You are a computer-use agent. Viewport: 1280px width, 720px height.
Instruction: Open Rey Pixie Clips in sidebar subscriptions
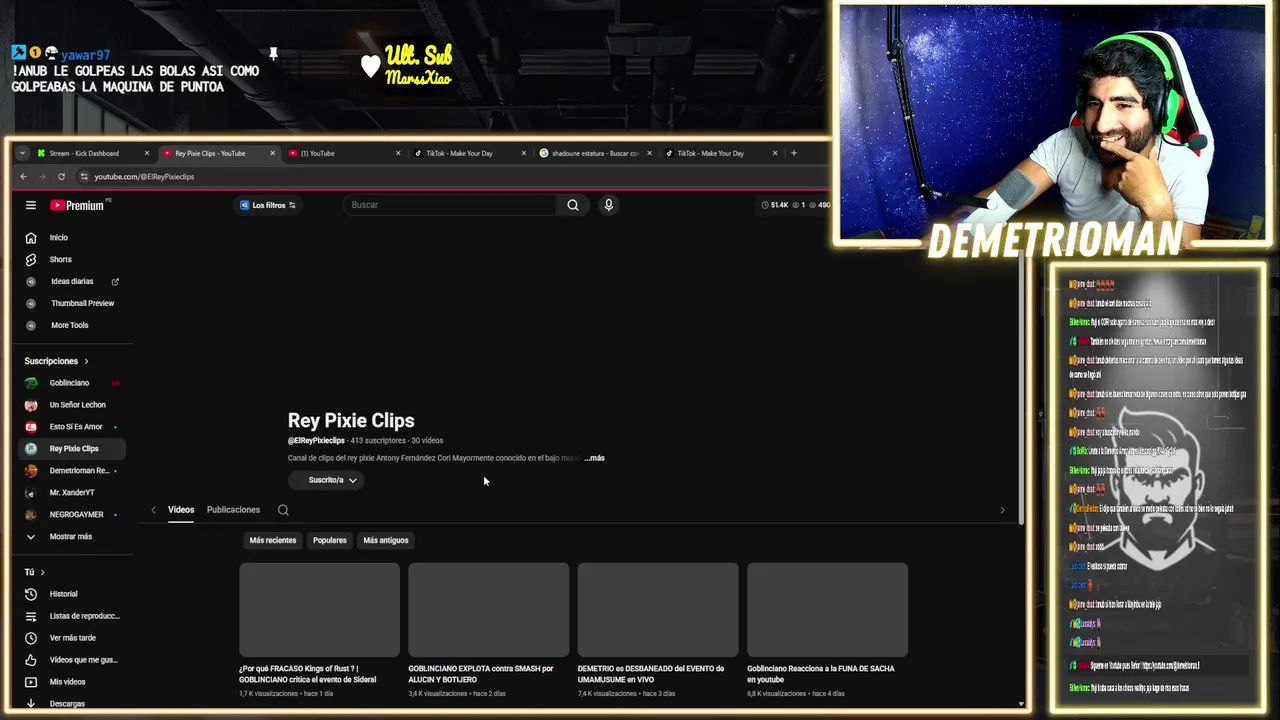[x=72, y=449]
